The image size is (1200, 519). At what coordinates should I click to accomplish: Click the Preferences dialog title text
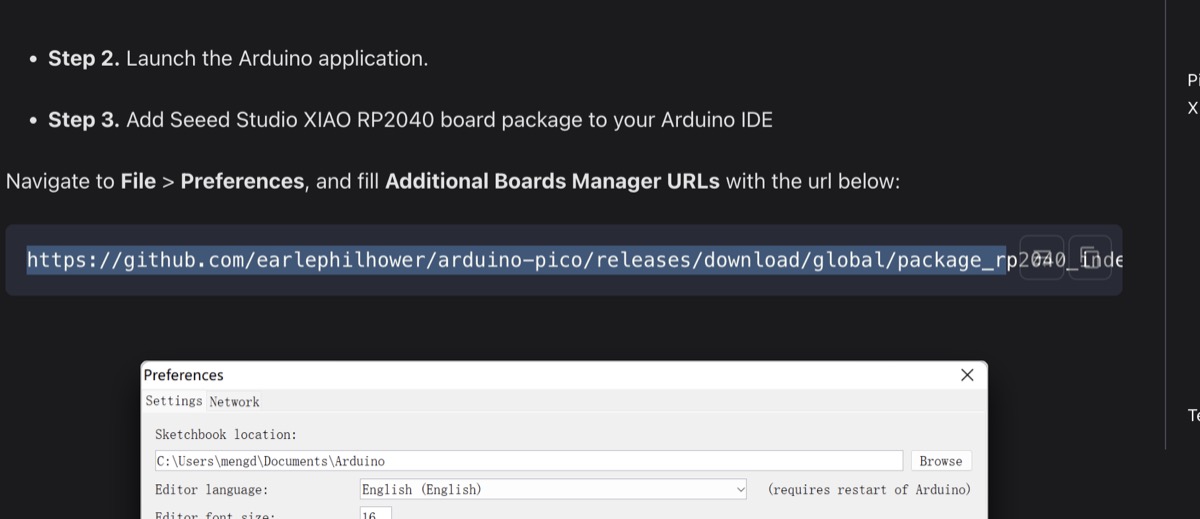pos(184,375)
